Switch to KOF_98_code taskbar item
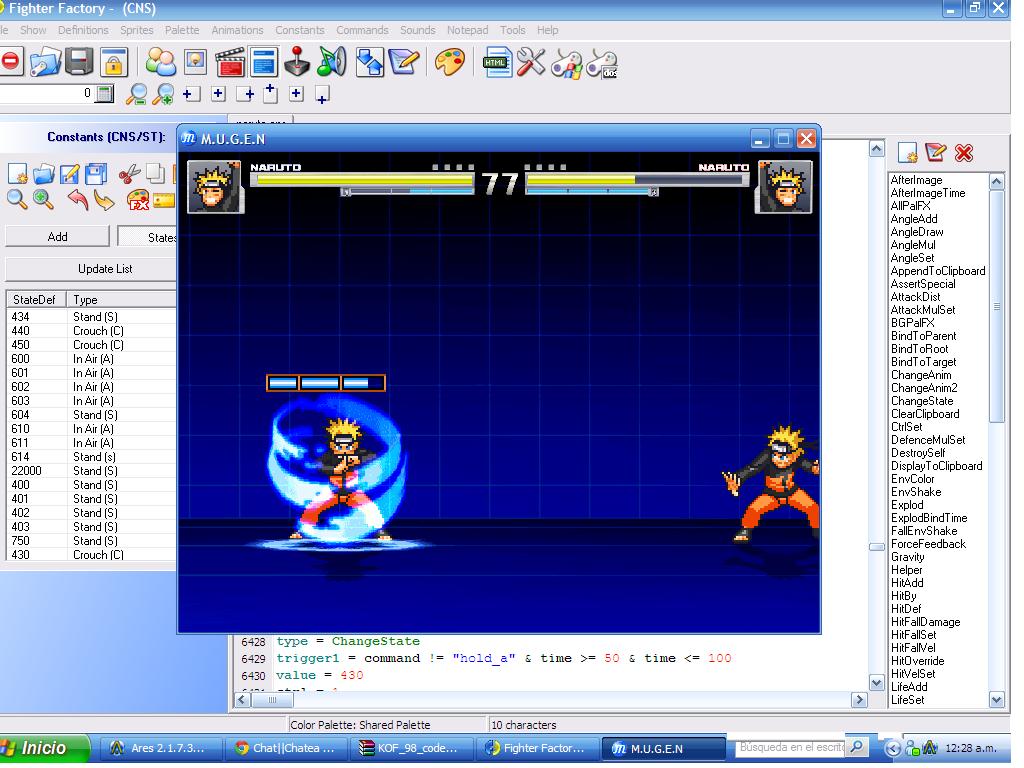 [x=412, y=748]
